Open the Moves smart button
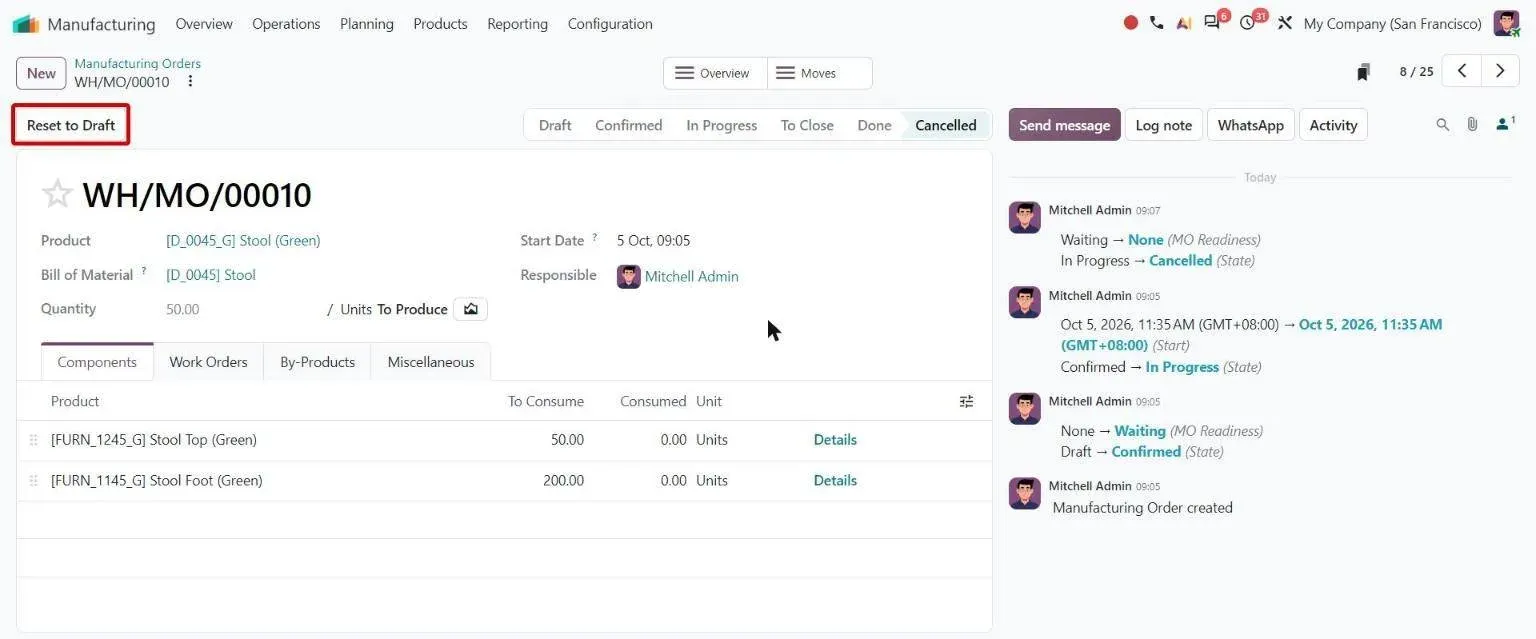Viewport: 1536px width, 639px height. point(819,73)
